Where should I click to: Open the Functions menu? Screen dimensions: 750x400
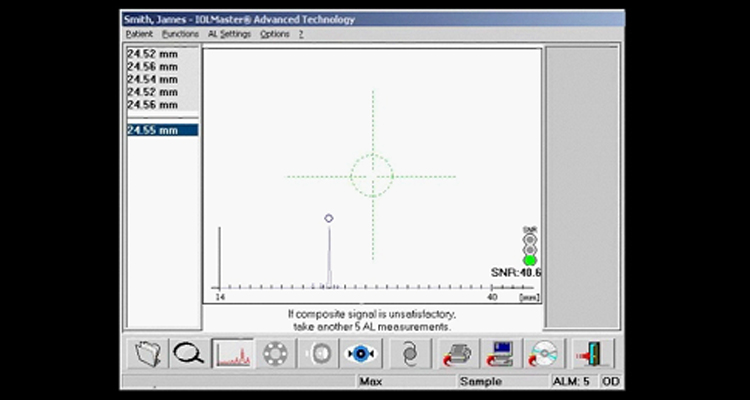180,34
